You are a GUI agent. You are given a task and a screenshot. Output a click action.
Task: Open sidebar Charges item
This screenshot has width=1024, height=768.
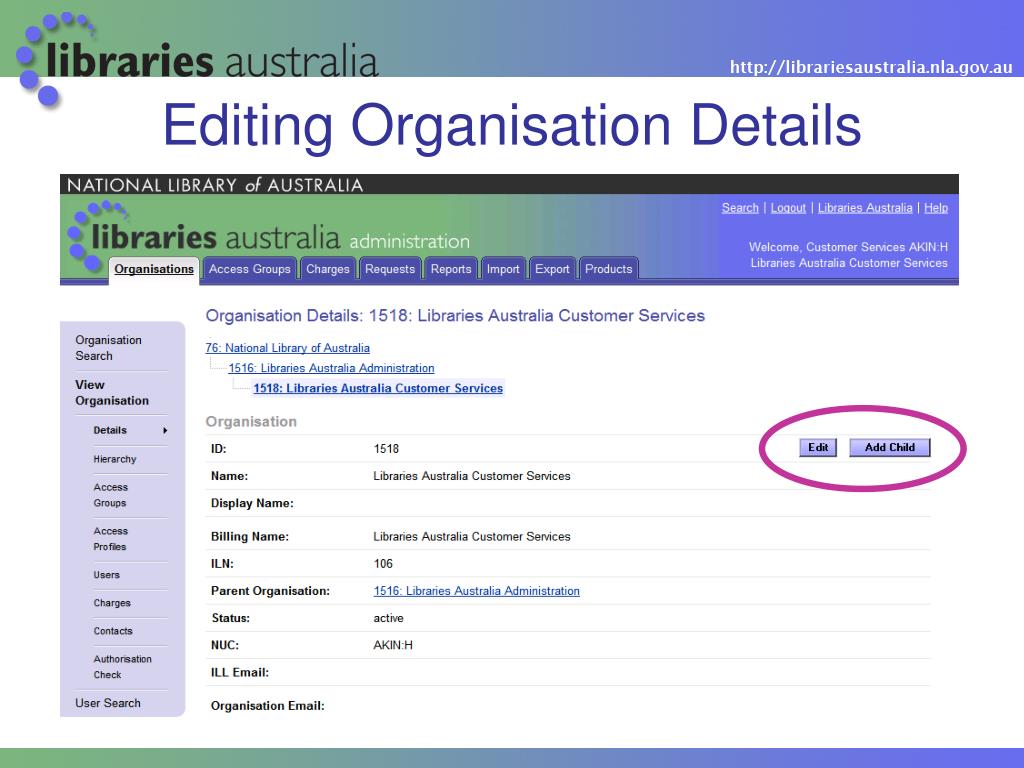tap(112, 603)
